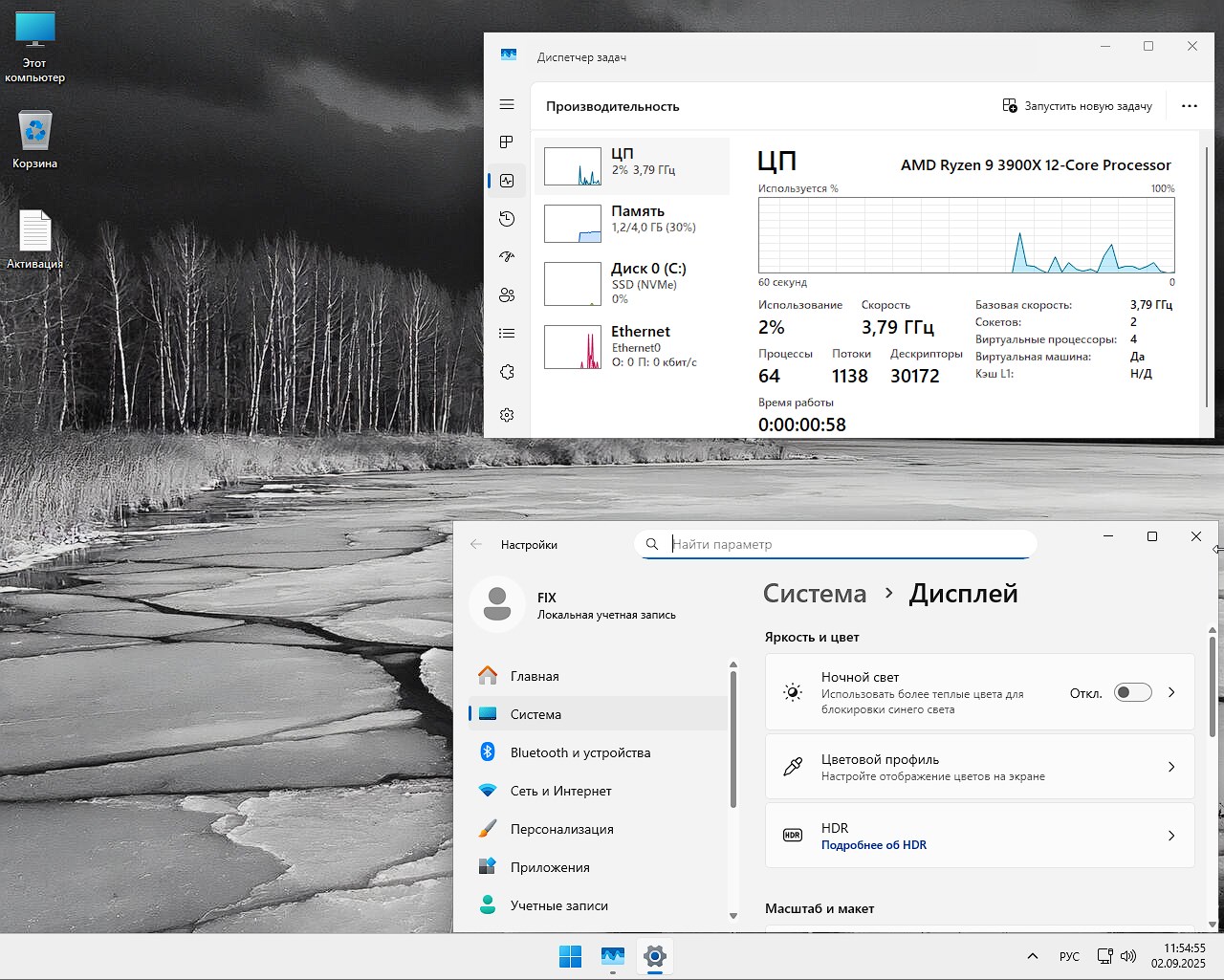1224x980 pixels.
Task: Open the Task Manager hamburger navigation menu
Action: coord(507,104)
